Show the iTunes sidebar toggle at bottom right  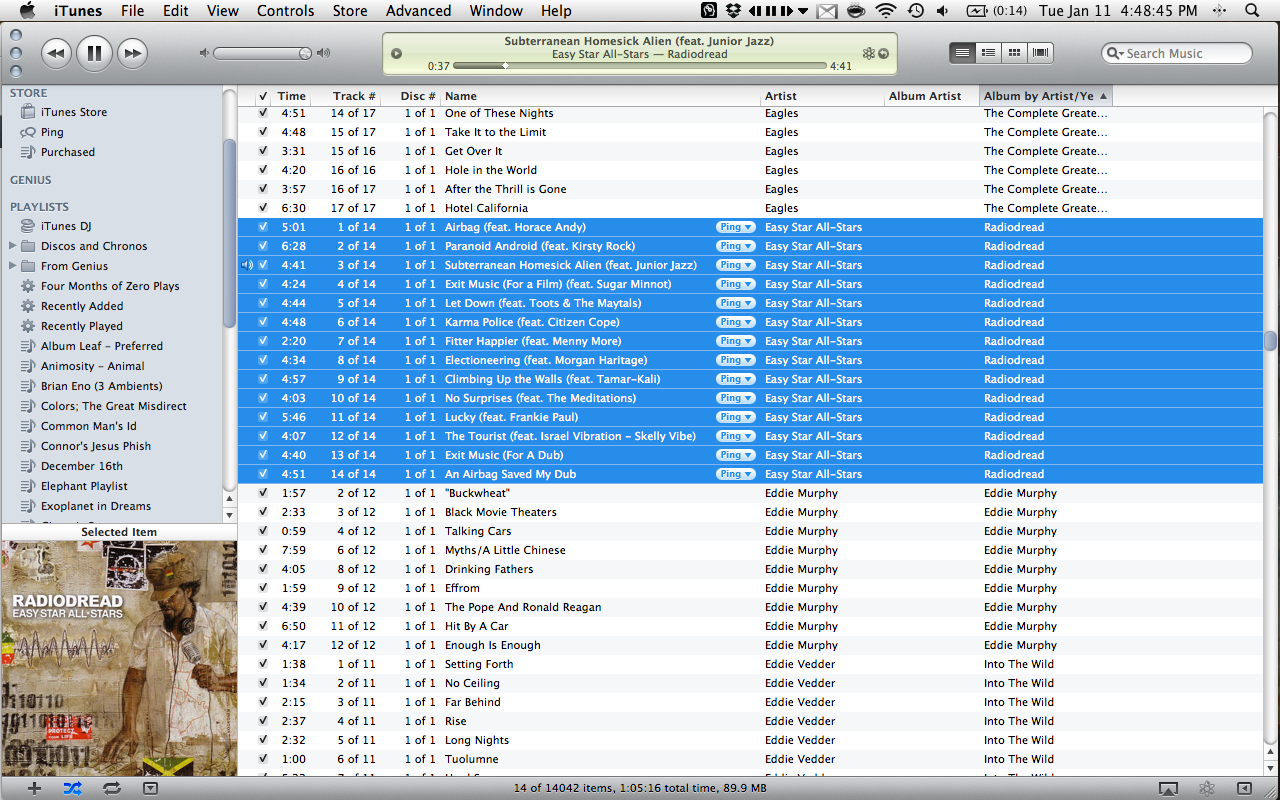coord(1244,788)
